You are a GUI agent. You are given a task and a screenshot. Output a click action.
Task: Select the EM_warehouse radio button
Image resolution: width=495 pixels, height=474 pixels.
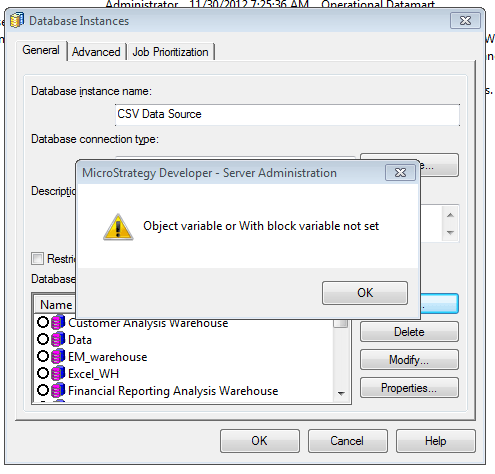coord(43,356)
